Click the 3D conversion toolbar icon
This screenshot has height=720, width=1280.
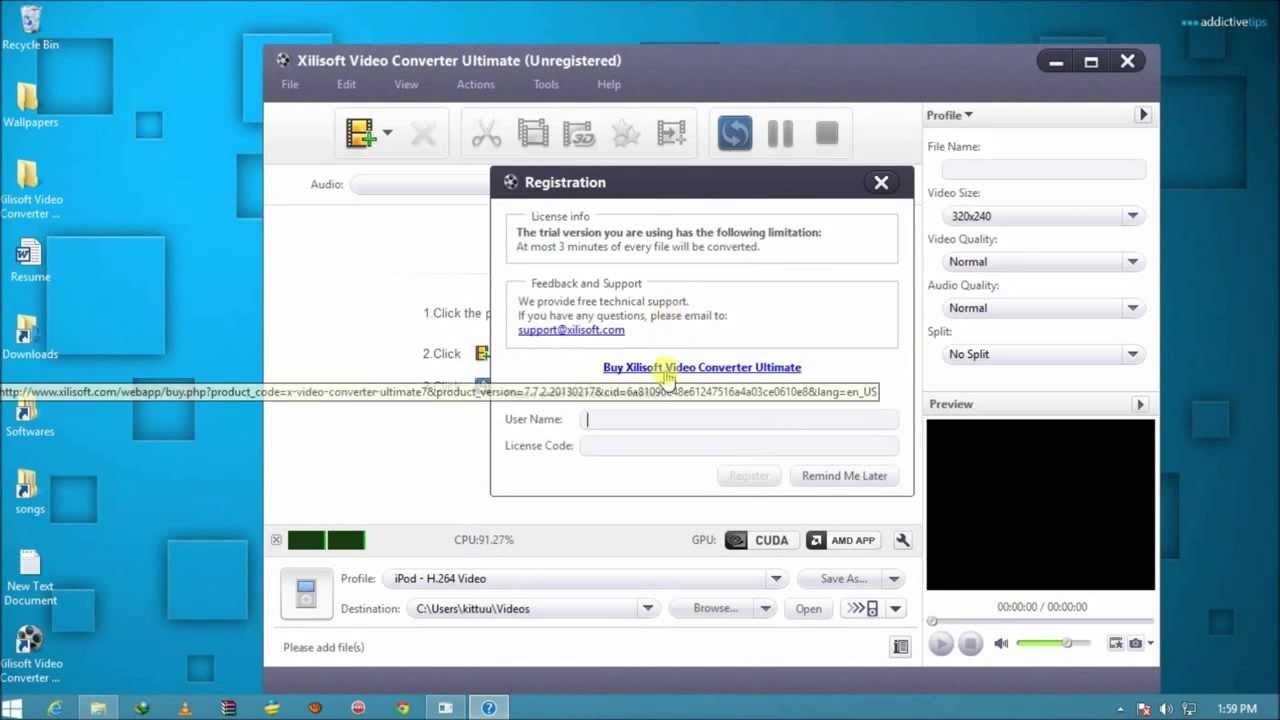(x=579, y=134)
